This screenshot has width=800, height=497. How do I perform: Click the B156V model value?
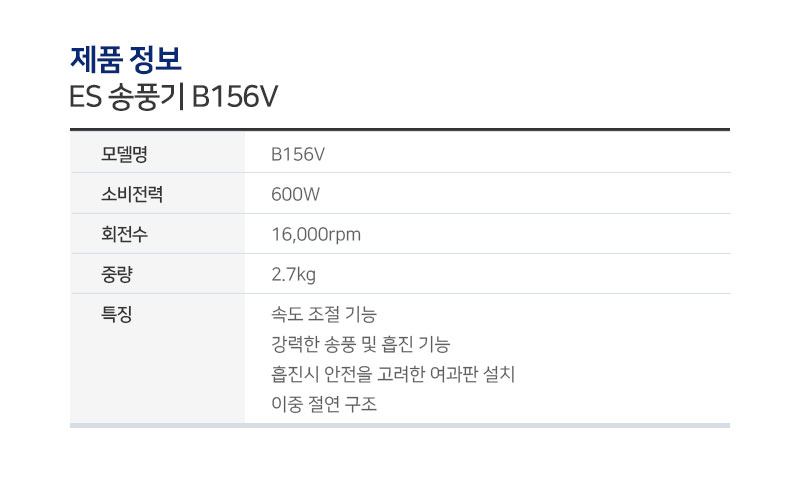(298, 154)
